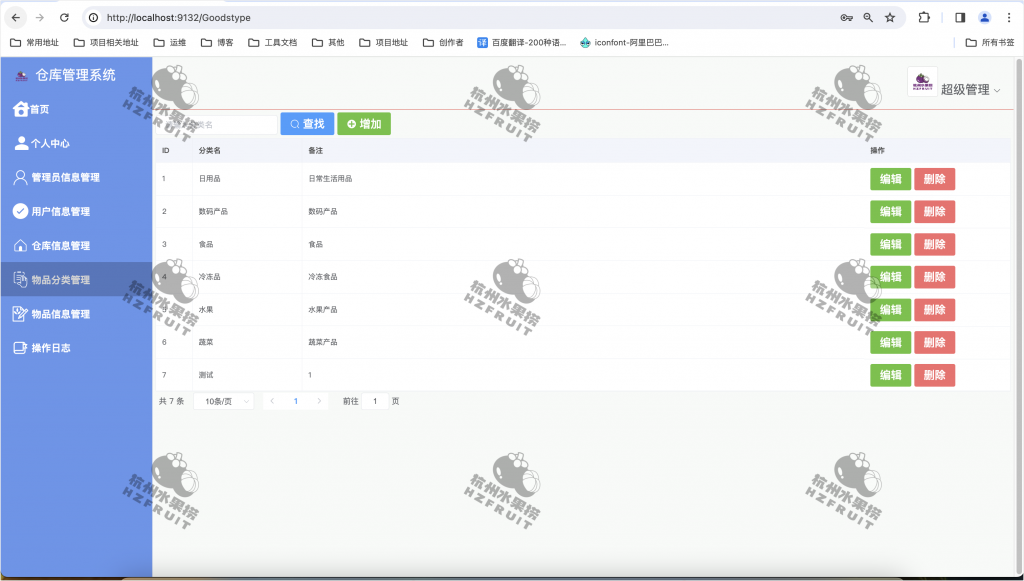Click the 用户信息管理 checkmark icon
The image size is (1024, 581).
[22, 211]
